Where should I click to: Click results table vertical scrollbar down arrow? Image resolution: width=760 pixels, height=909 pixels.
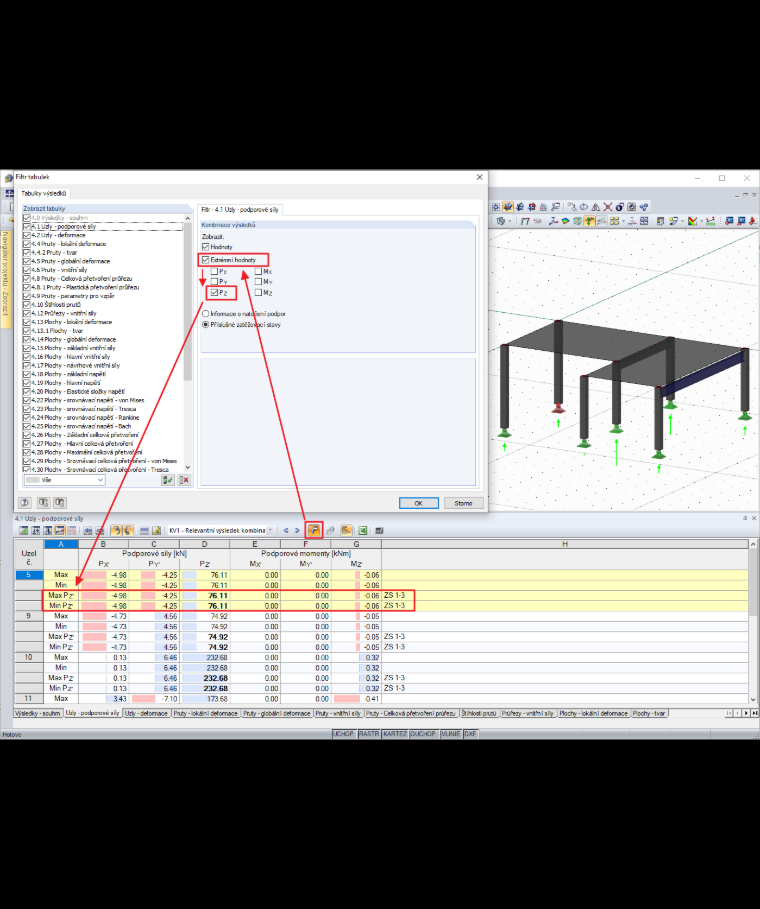tap(753, 699)
